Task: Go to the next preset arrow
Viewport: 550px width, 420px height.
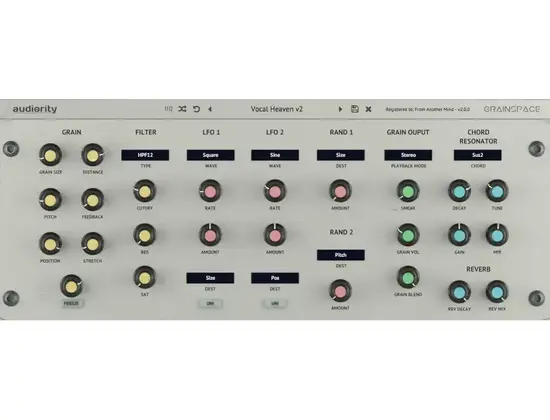Action: (340, 109)
